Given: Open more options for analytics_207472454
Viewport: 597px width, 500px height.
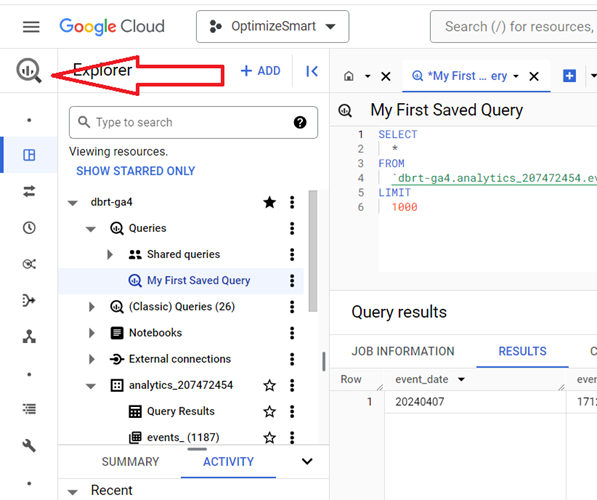Looking at the screenshot, I should coord(292,385).
